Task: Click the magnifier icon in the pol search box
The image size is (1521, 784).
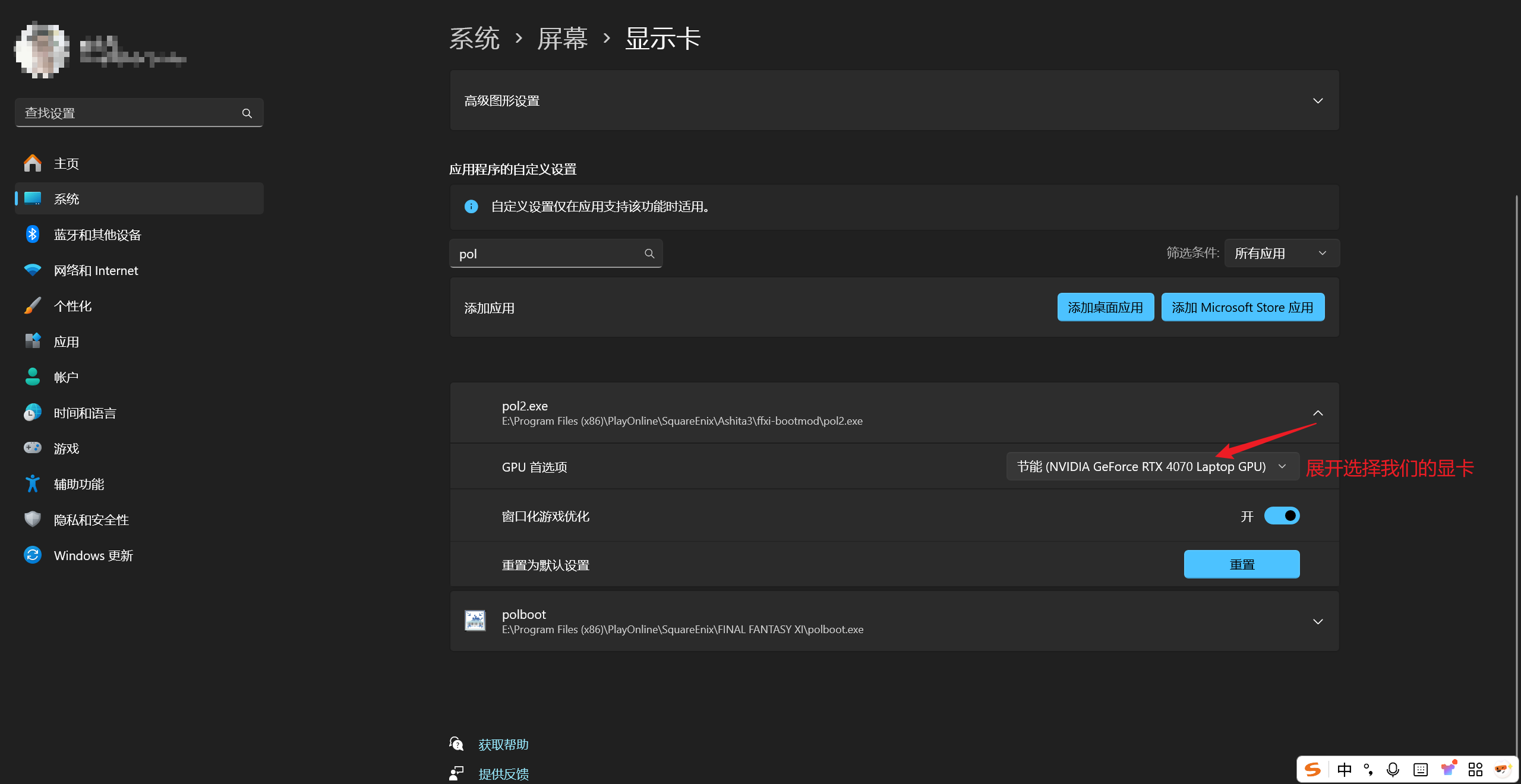Action: [x=649, y=253]
